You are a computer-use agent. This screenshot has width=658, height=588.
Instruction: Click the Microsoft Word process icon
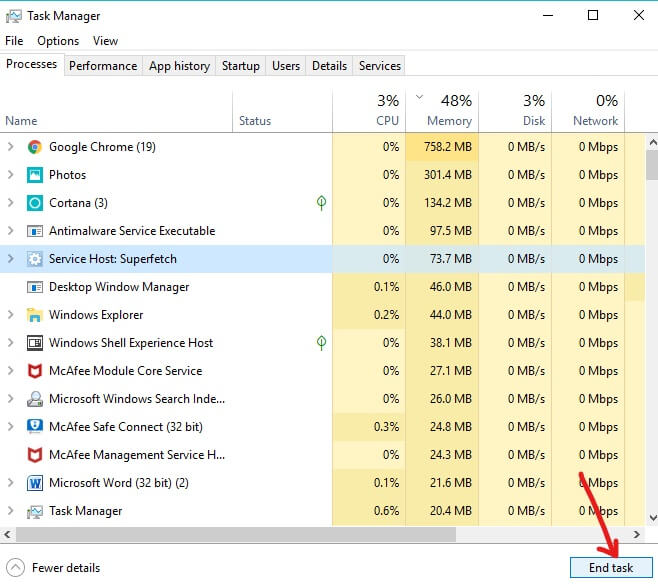[34, 483]
